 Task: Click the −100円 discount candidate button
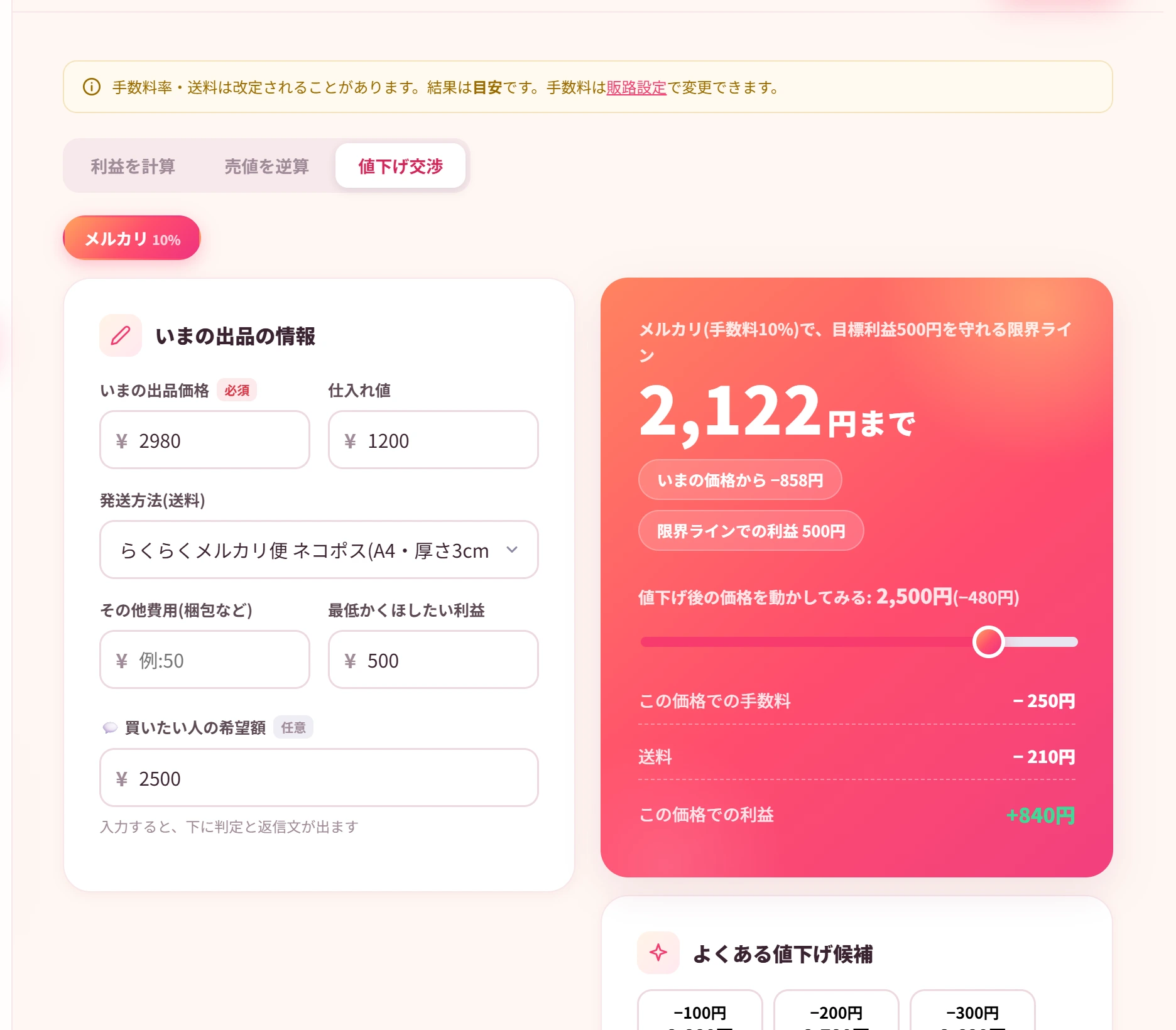tap(700, 1011)
